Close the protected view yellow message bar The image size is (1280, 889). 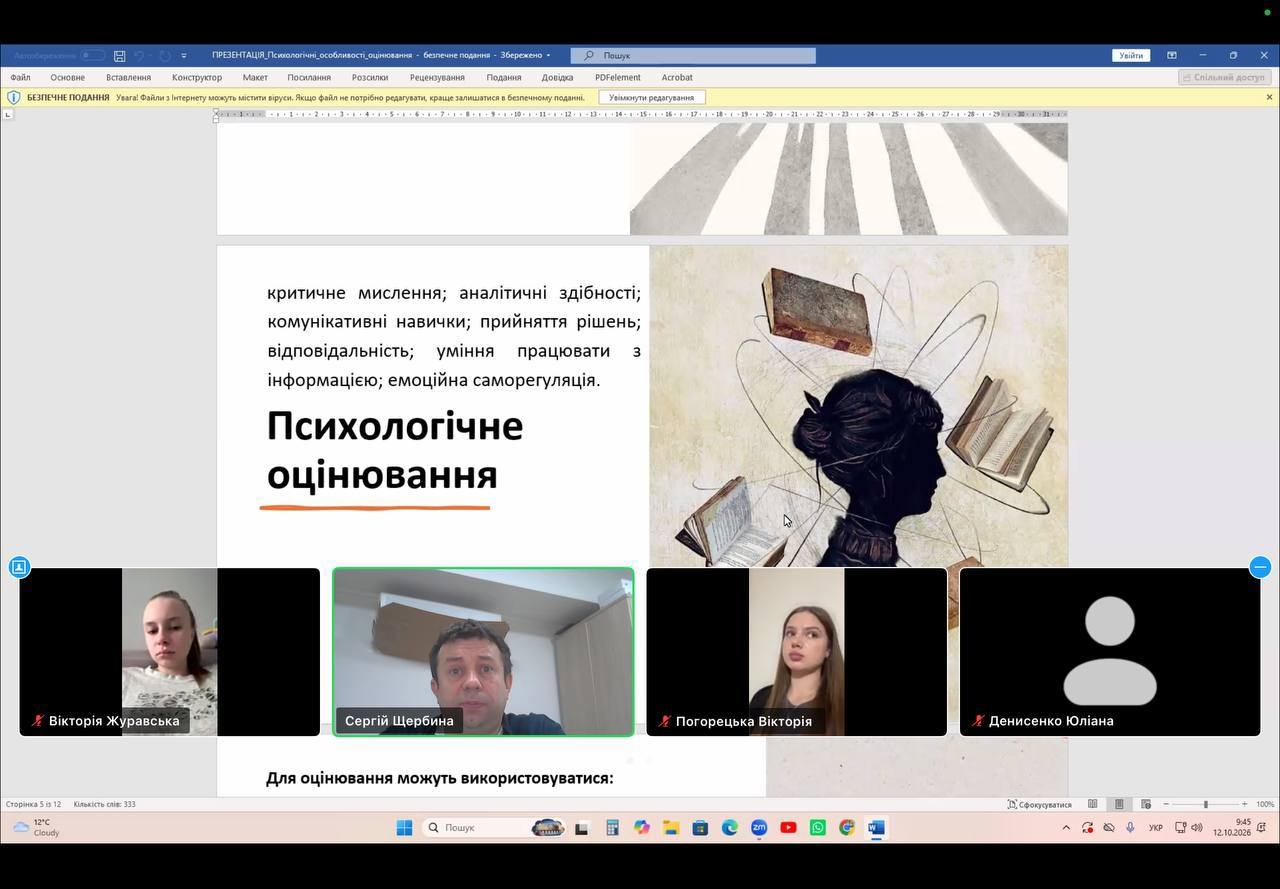[1269, 97]
